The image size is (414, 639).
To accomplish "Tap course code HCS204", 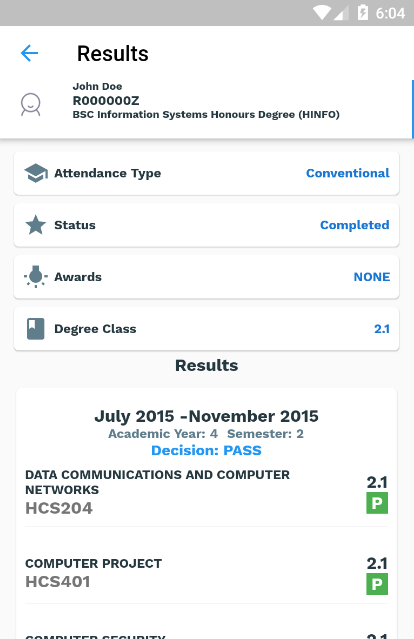I will pyautogui.click(x=59, y=508).
